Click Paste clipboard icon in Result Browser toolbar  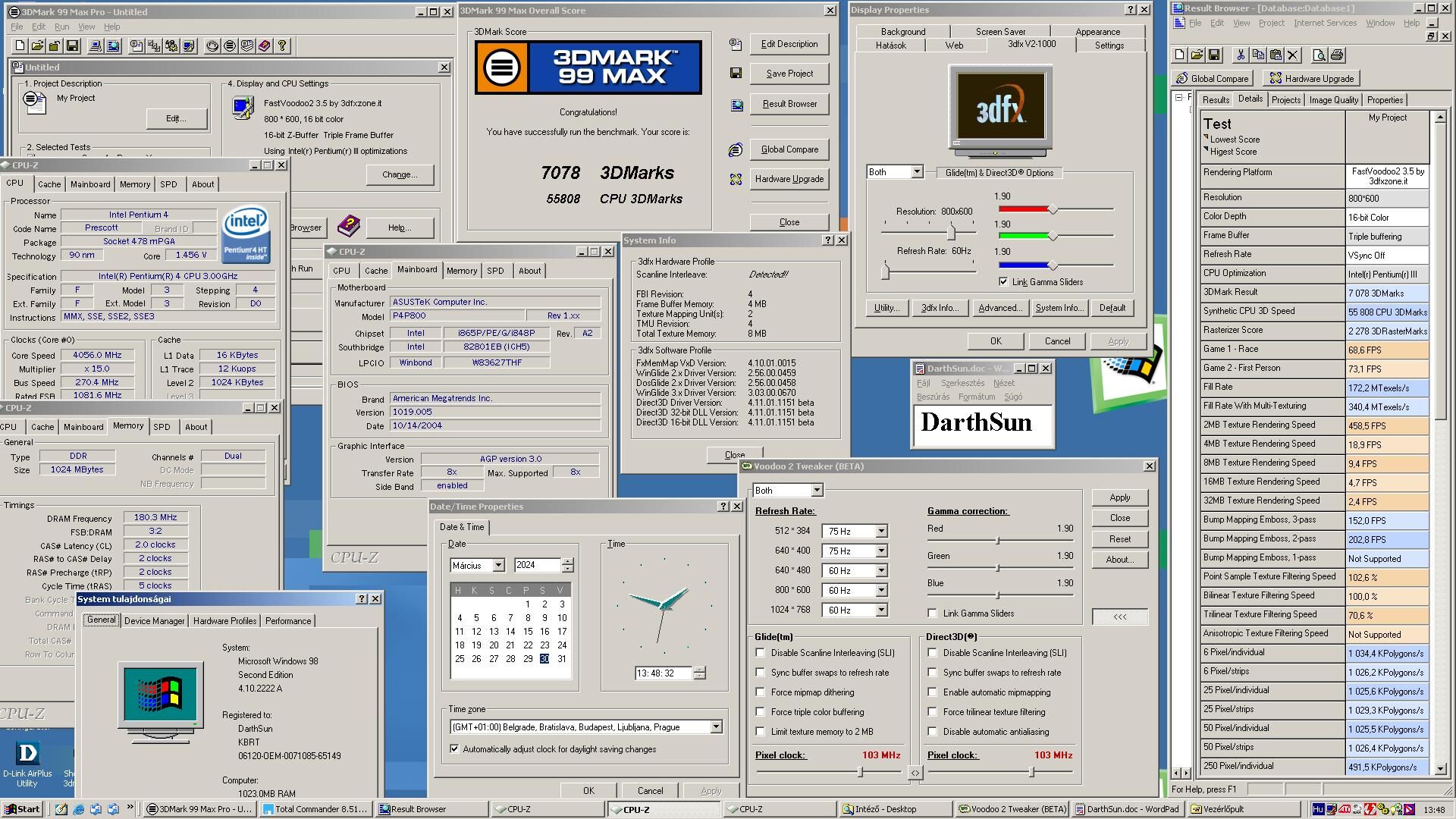pos(1276,55)
